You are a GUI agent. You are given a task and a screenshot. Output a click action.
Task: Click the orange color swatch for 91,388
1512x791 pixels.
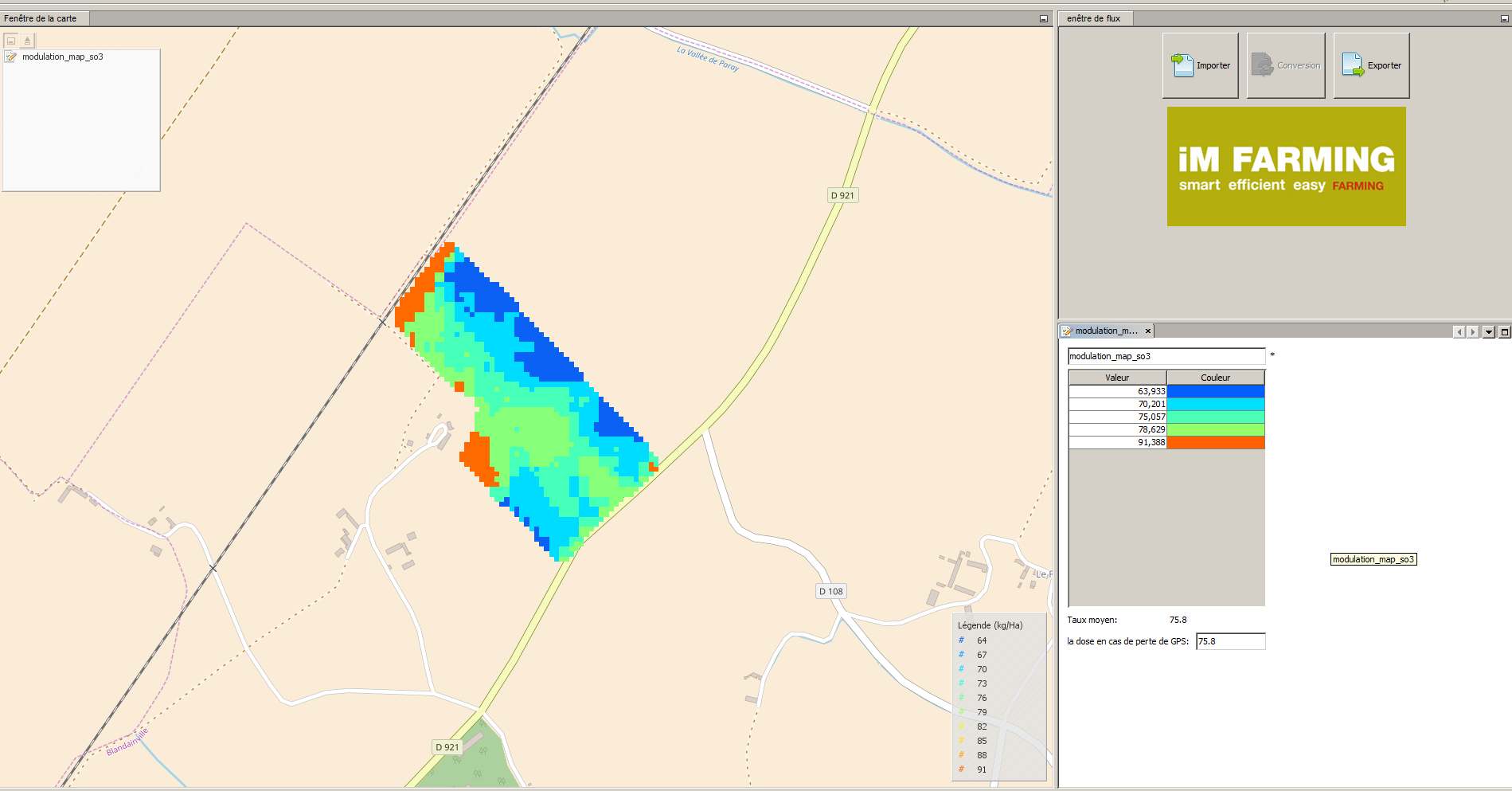1215,442
